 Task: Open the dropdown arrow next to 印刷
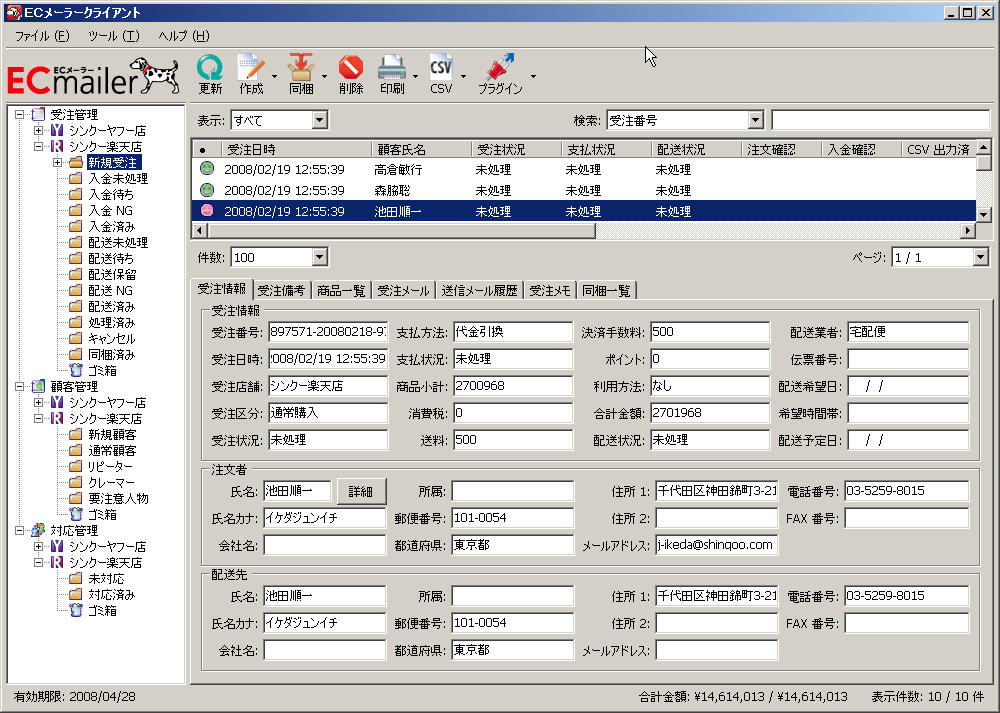415,76
